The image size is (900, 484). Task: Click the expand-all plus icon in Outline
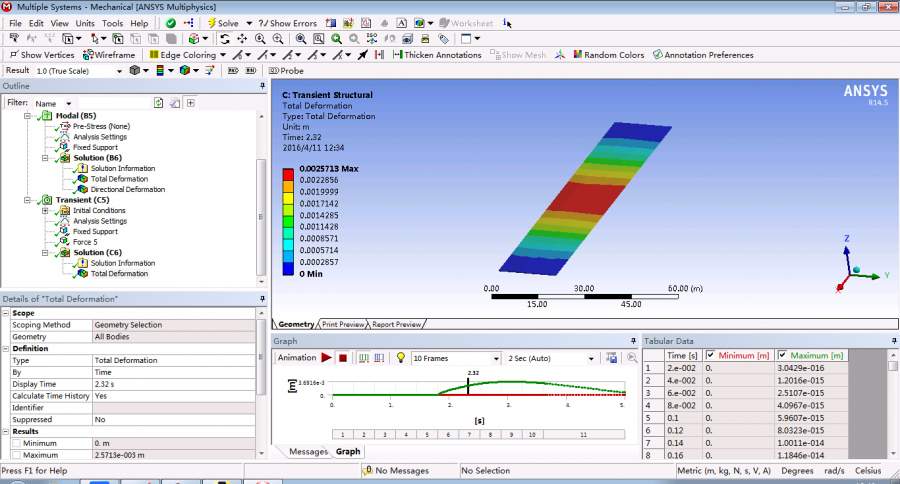(x=191, y=103)
